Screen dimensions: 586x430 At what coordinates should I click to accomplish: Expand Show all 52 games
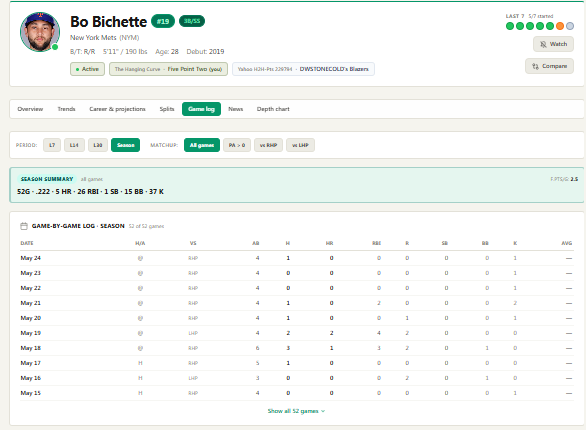296,411
